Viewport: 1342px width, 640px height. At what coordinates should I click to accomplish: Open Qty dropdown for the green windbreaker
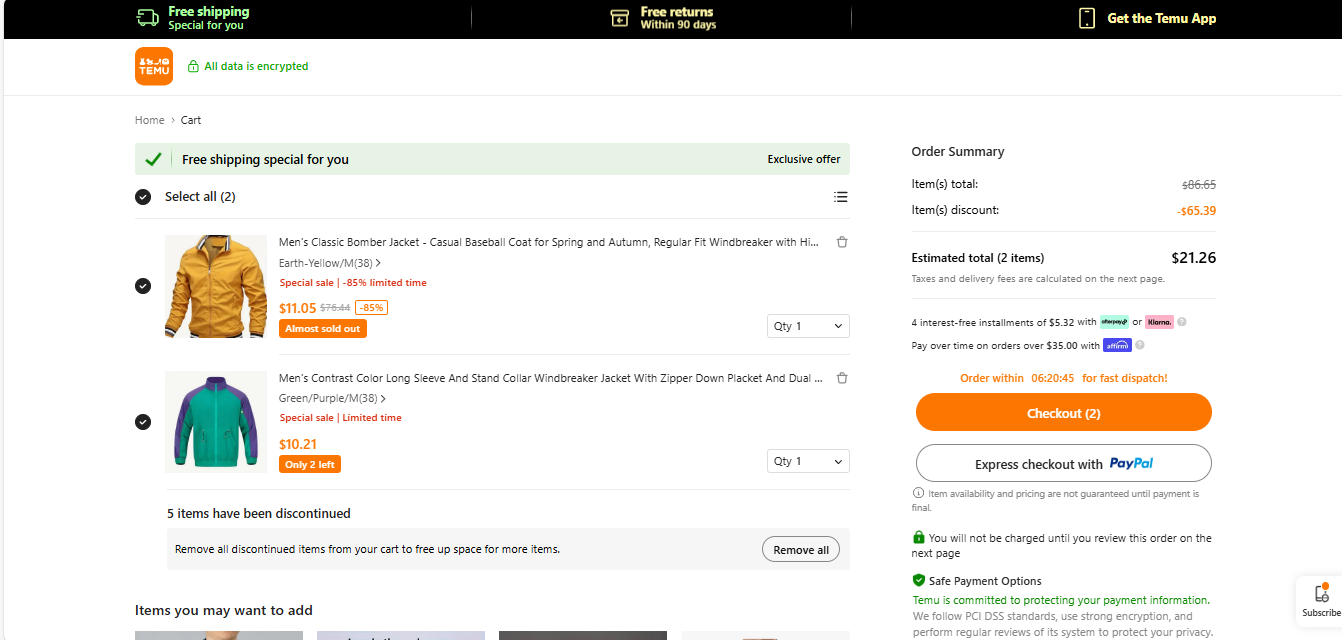tap(808, 461)
